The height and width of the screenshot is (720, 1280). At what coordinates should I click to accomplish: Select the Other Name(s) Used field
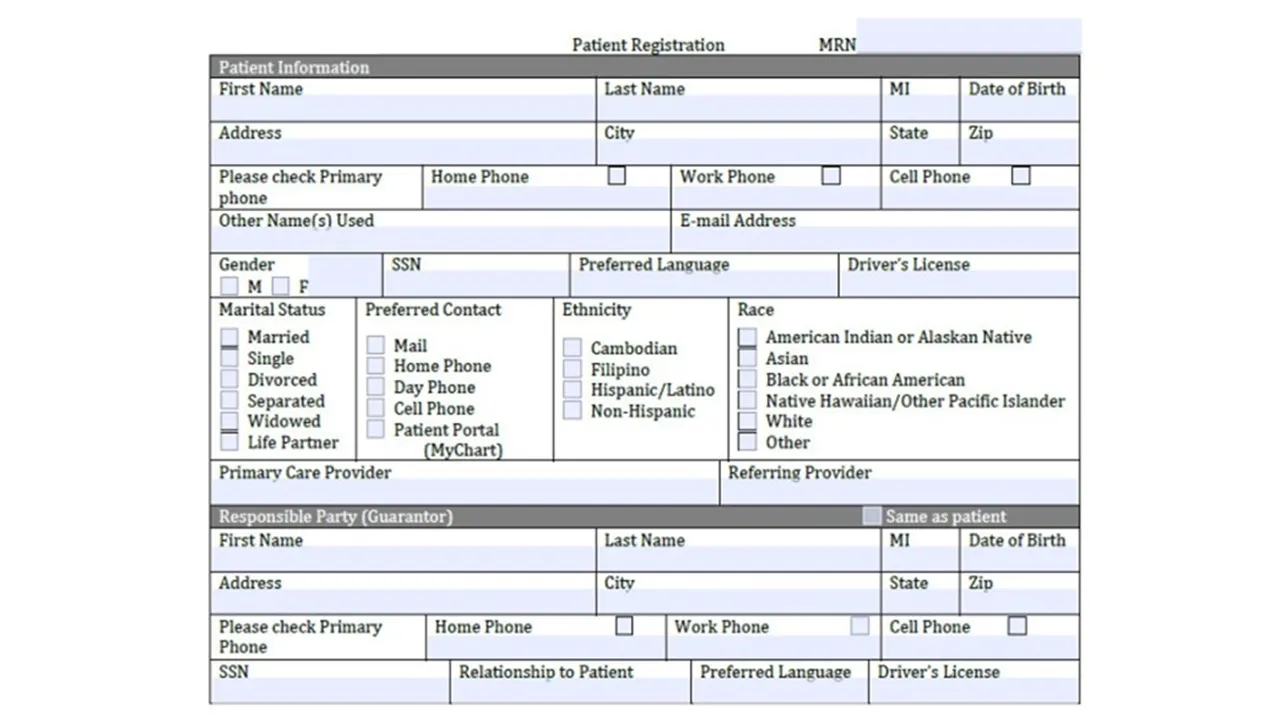pyautogui.click(x=440, y=240)
